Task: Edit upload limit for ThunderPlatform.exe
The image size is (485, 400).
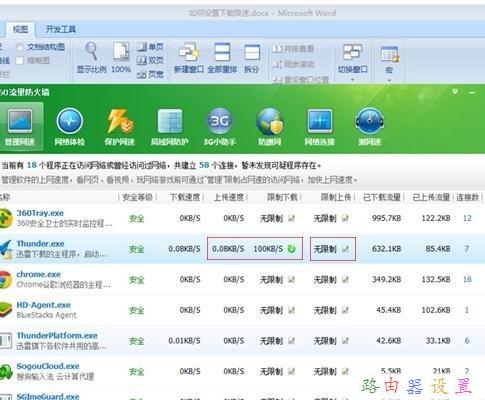Action: tap(345, 341)
